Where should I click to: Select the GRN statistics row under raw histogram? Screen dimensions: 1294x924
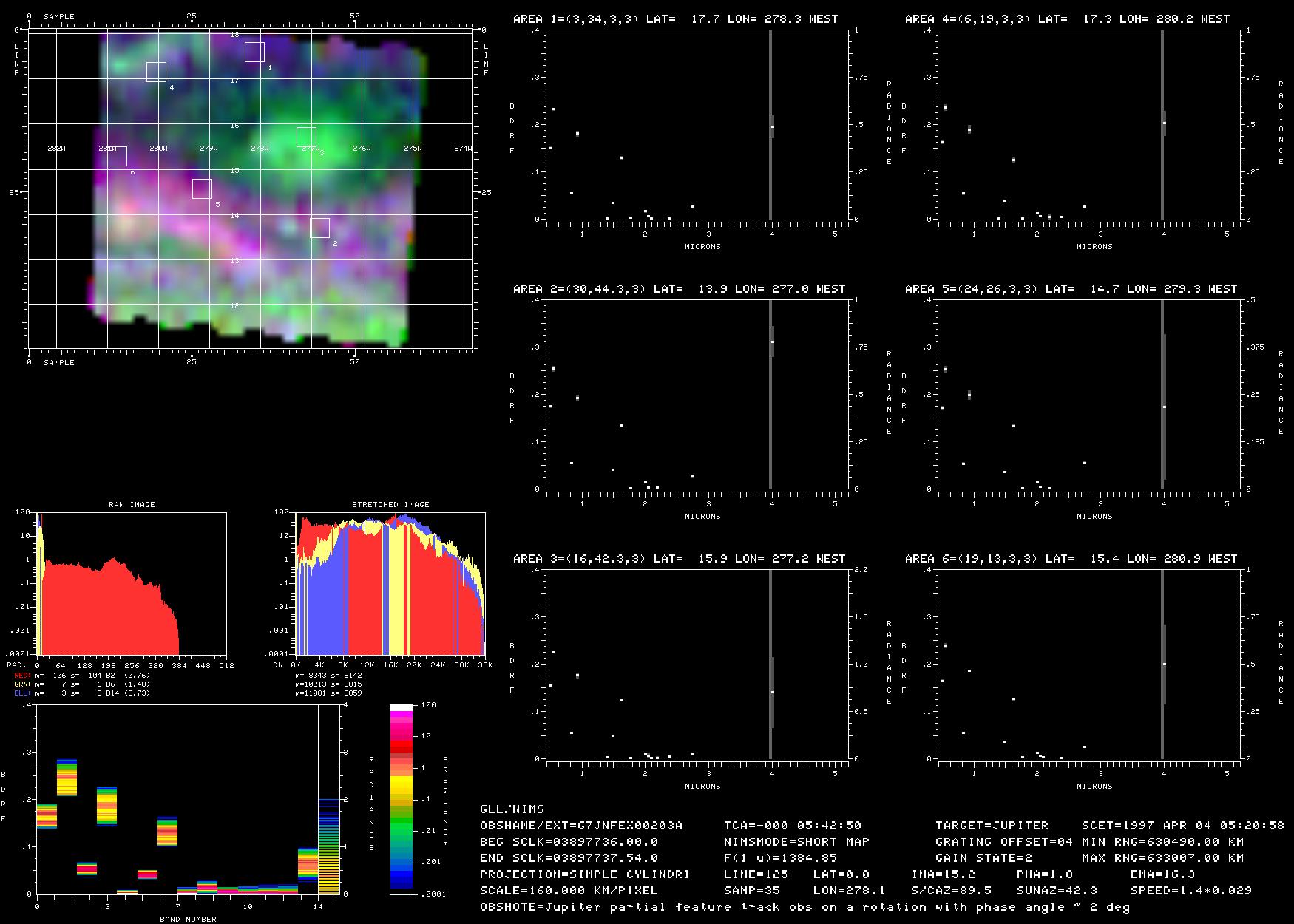(x=82, y=684)
